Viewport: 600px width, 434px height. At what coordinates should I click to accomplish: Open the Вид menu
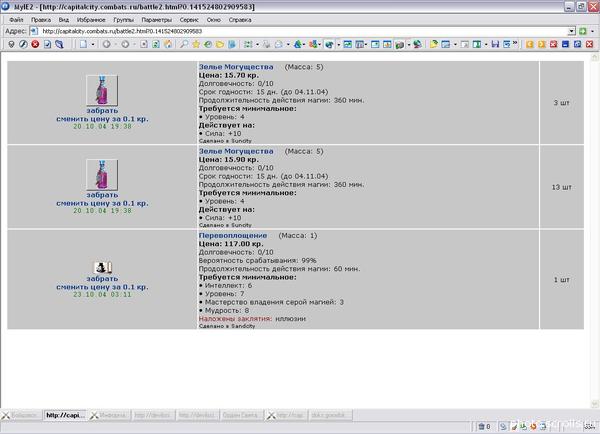pyautogui.click(x=64, y=20)
